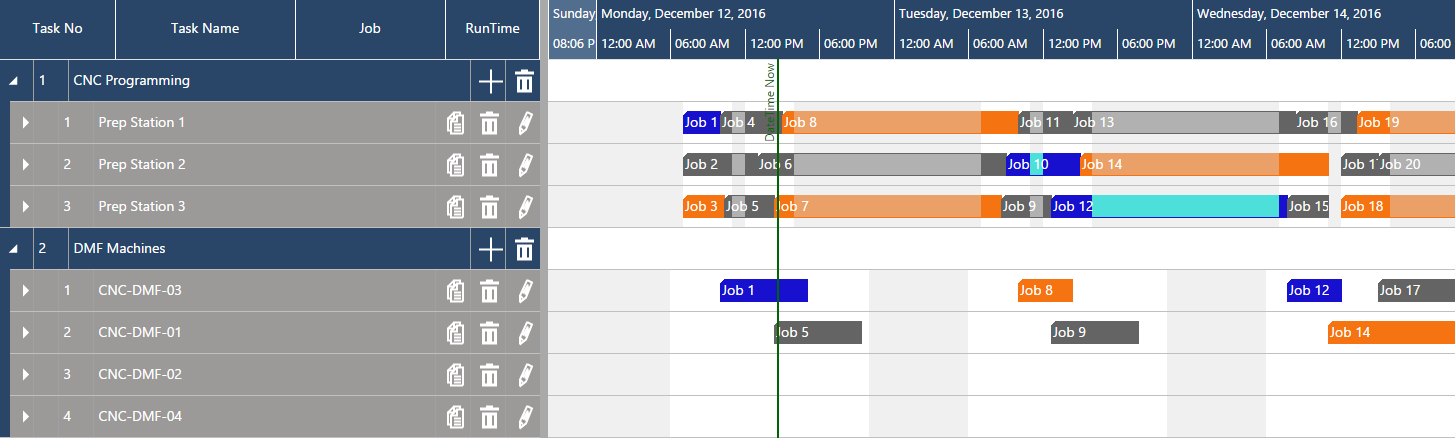
Task: Click the Date Time Now marker line
Action: pyautogui.click(x=777, y=250)
